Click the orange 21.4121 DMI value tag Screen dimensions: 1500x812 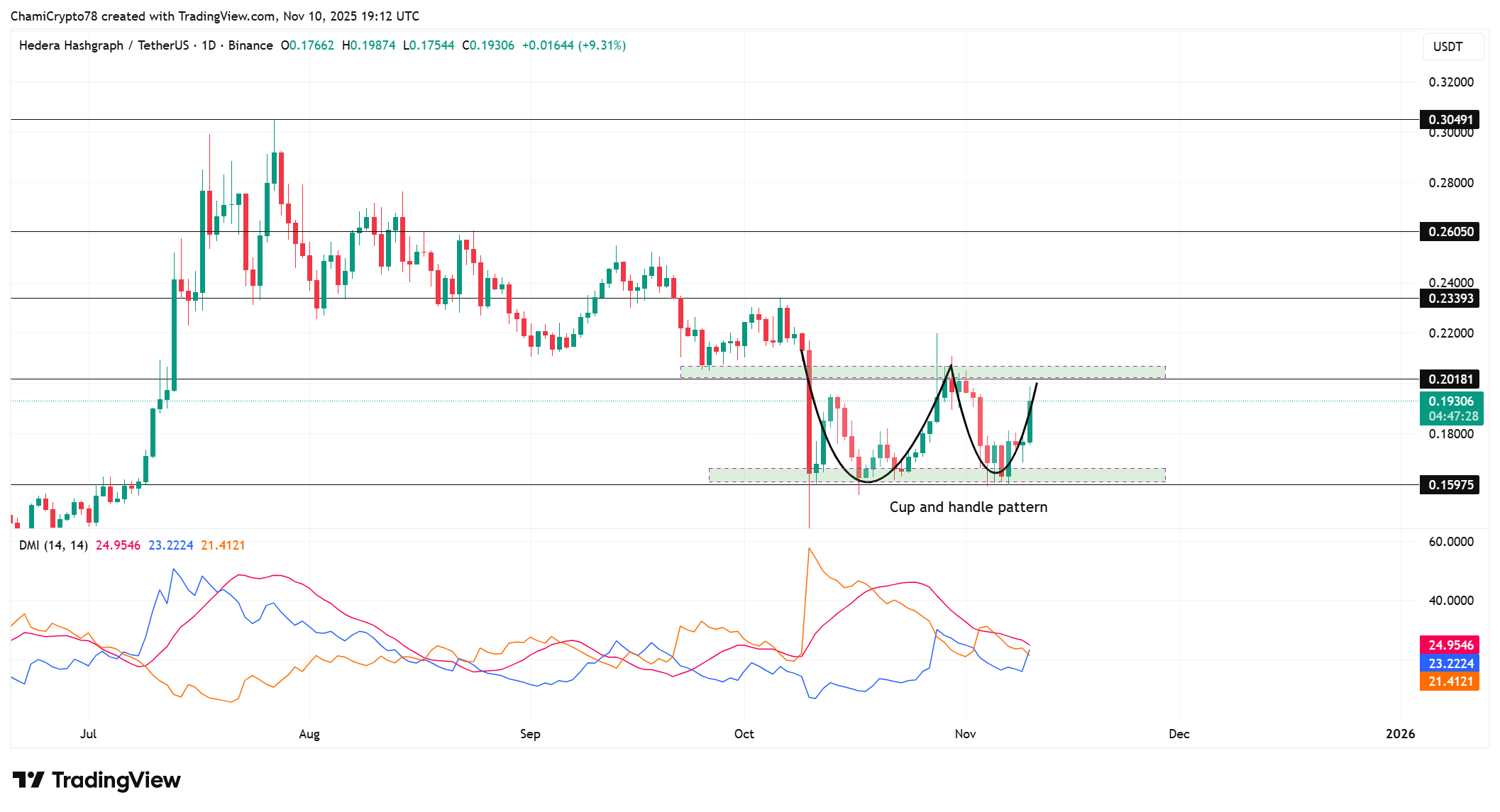point(1449,682)
